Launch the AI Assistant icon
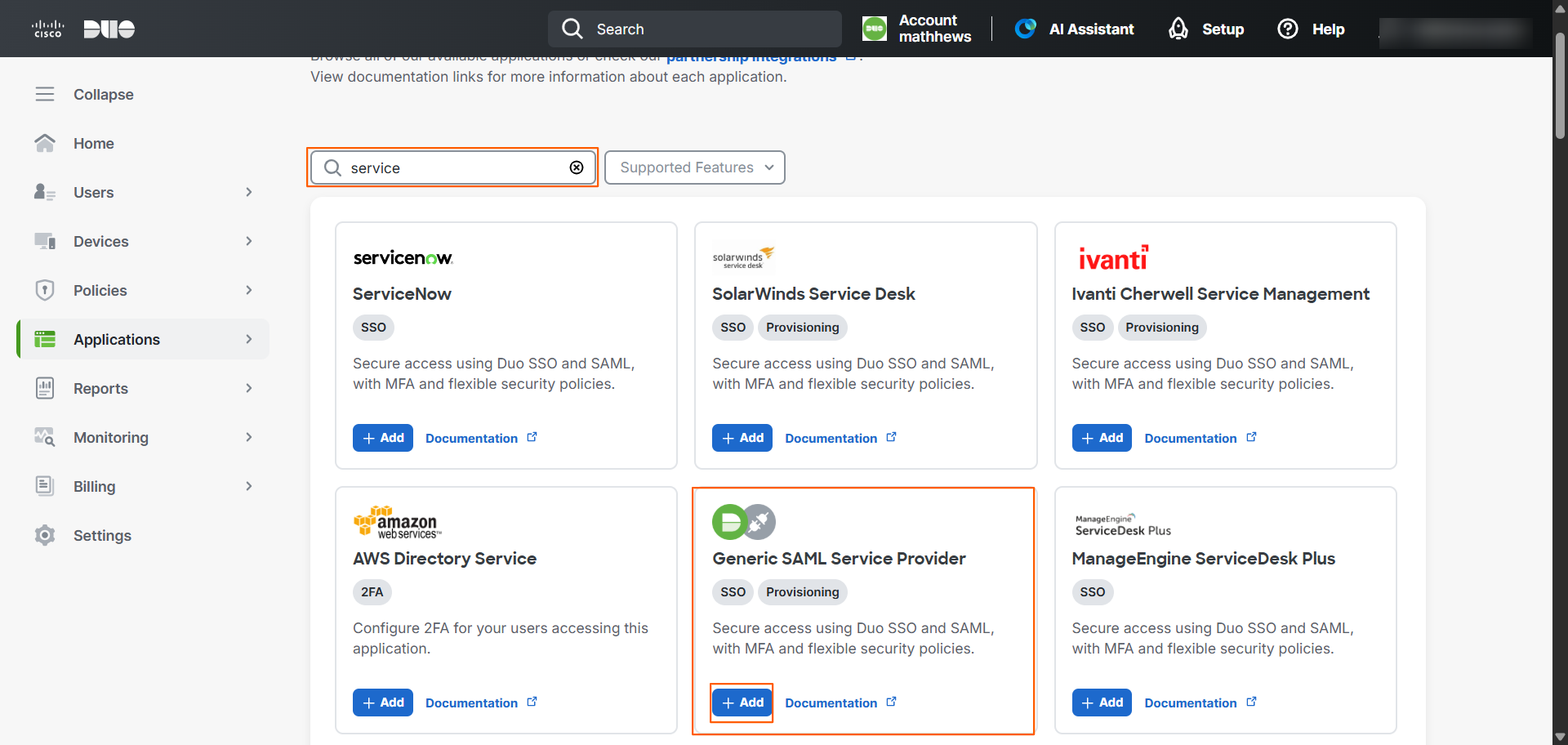1568x745 pixels. click(1025, 29)
